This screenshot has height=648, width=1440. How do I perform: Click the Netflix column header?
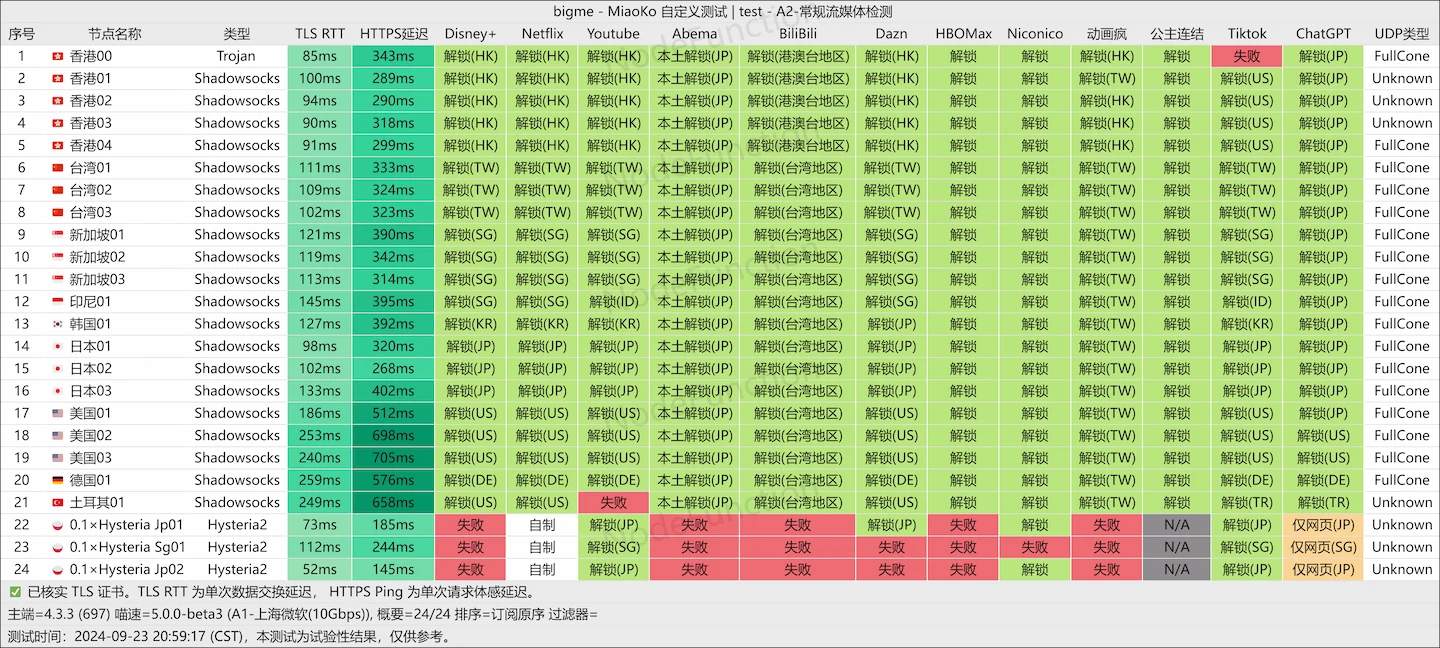pyautogui.click(x=542, y=33)
